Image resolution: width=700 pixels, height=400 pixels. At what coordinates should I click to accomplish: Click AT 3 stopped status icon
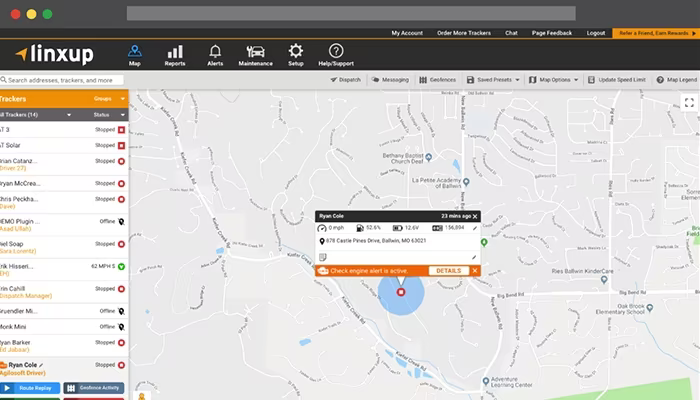tap(121, 130)
